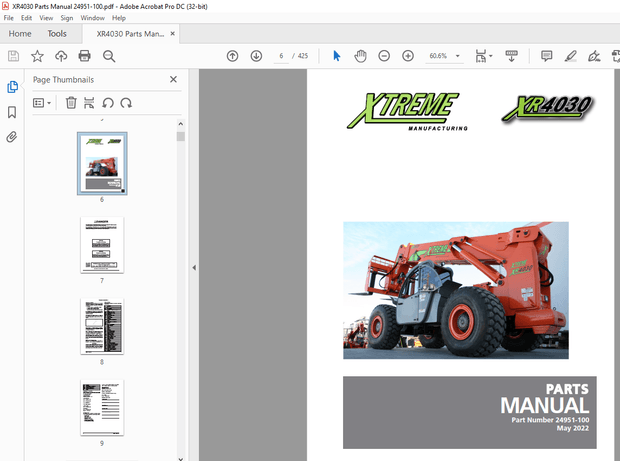Click the page number input field
Screen dimensions: 620x461
coord(281,56)
